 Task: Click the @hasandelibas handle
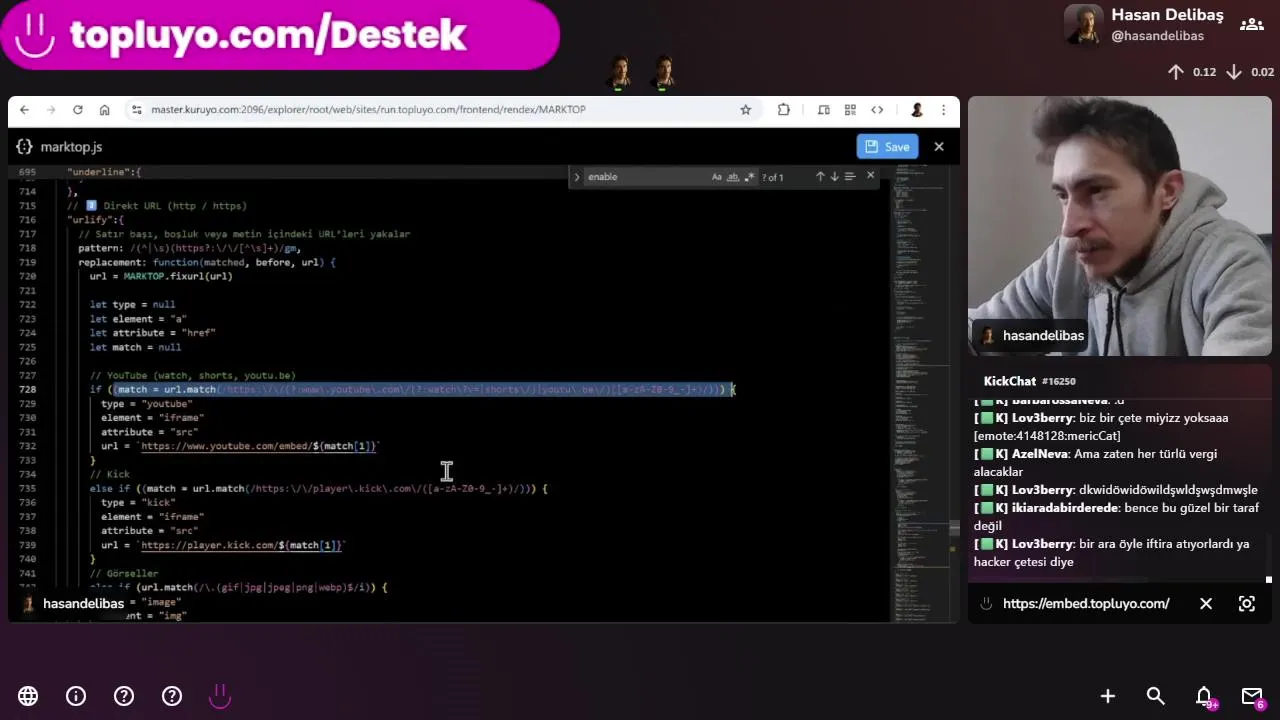coord(1157,36)
